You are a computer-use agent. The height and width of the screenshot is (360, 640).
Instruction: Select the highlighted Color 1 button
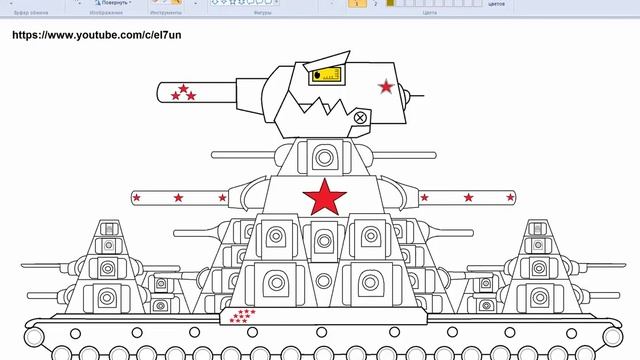[x=357, y=3]
